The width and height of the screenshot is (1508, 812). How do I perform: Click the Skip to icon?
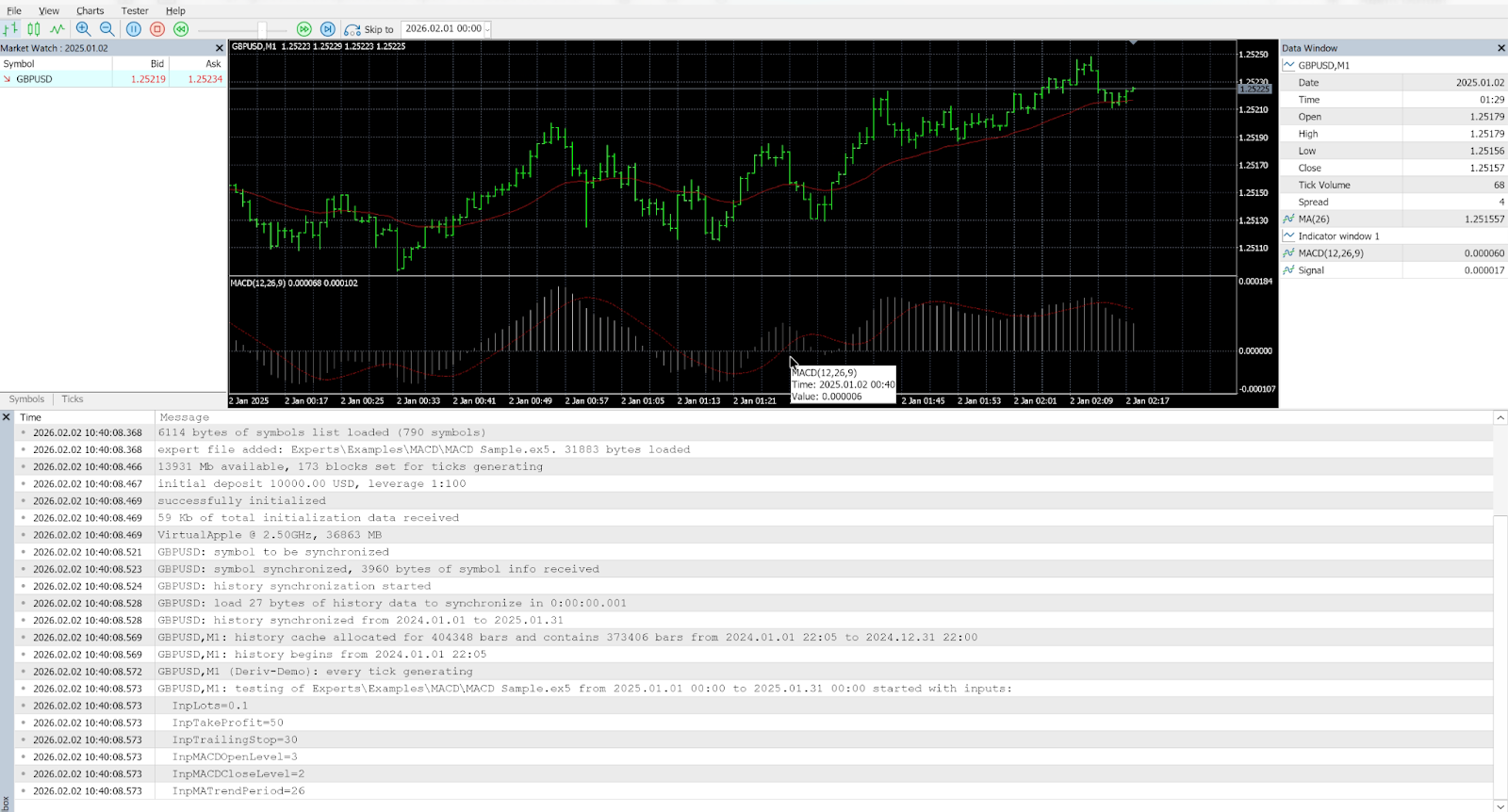coord(352,29)
